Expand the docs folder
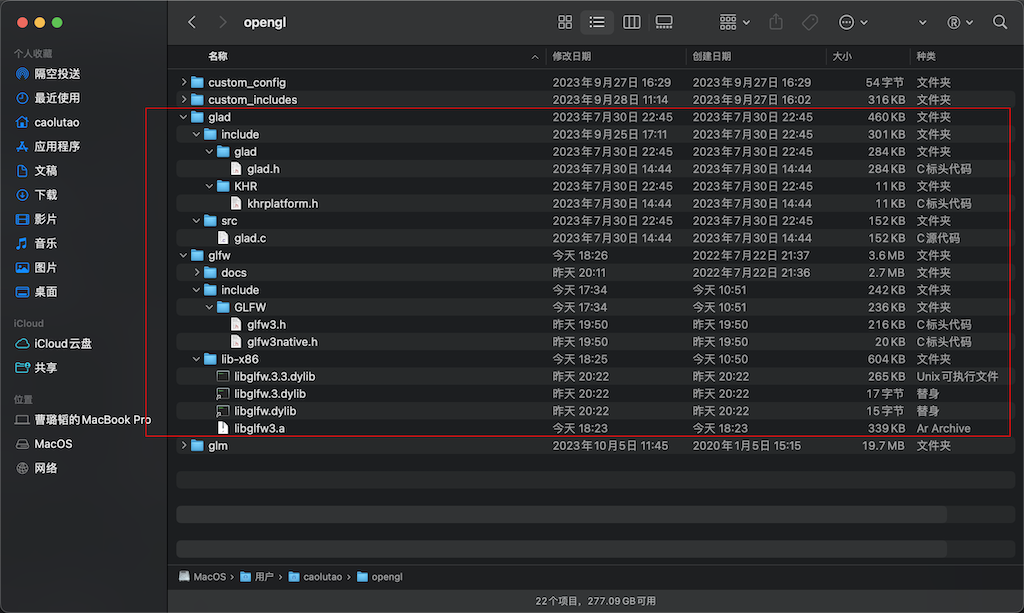The image size is (1024, 613). pyautogui.click(x=197, y=272)
